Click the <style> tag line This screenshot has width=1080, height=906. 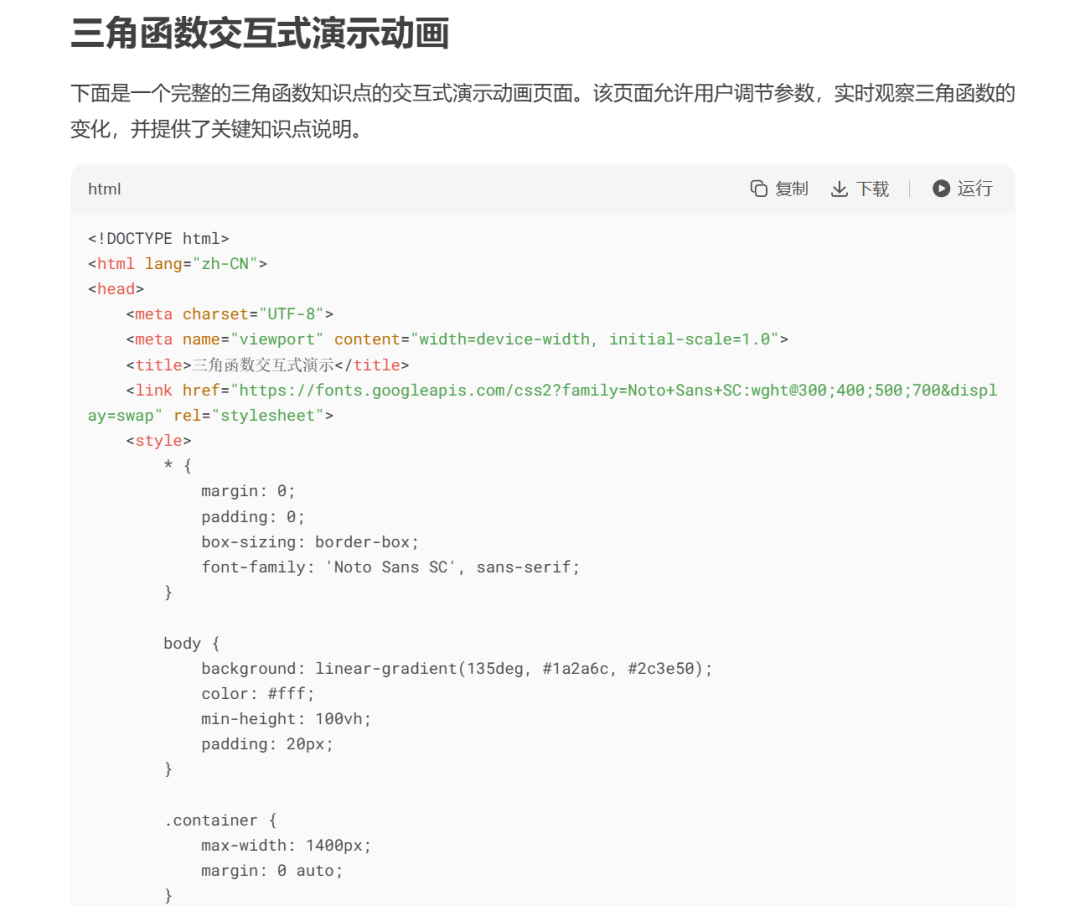point(158,441)
